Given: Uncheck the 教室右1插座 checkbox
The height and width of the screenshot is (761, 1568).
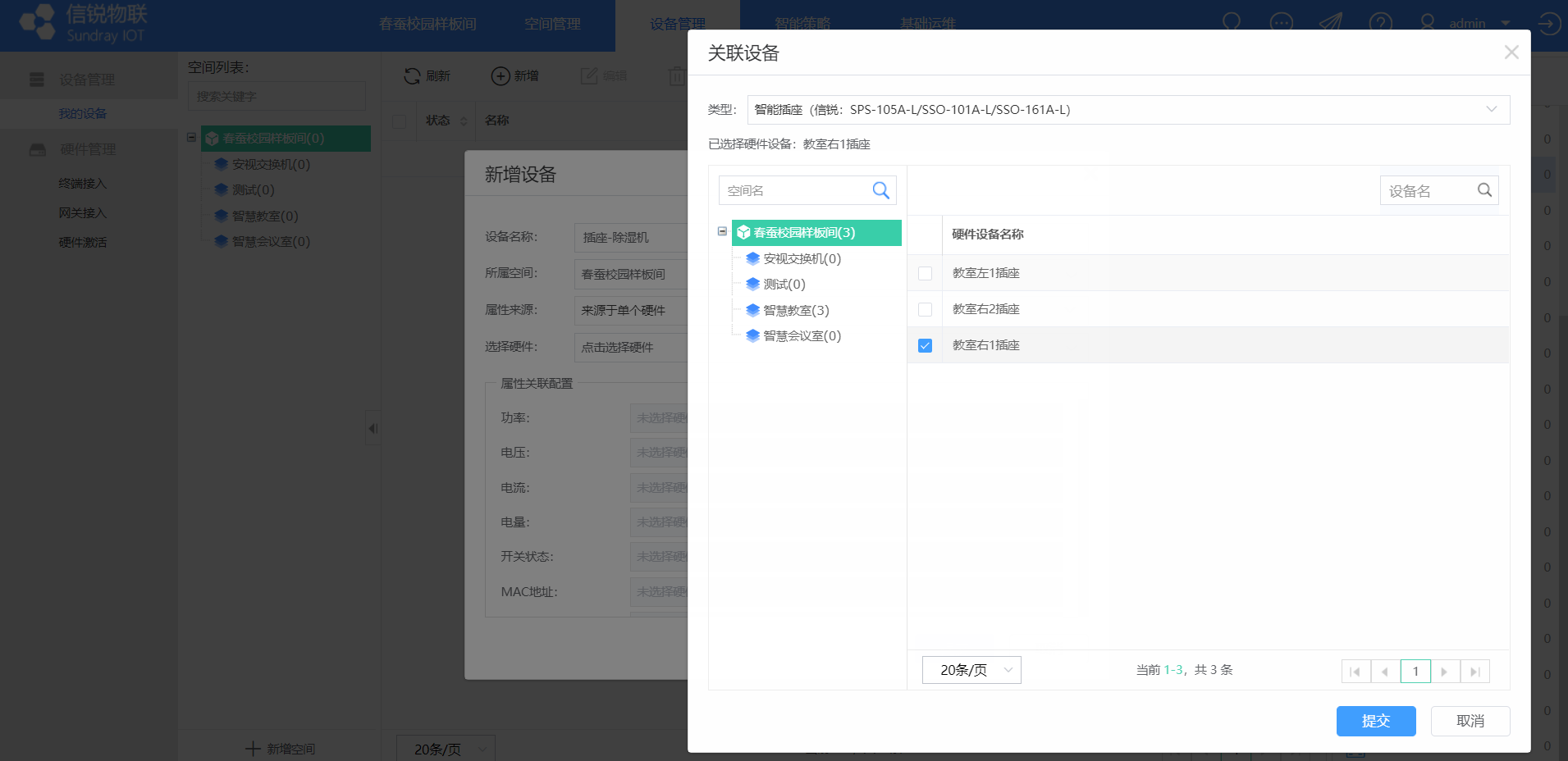Looking at the screenshot, I should (x=925, y=345).
